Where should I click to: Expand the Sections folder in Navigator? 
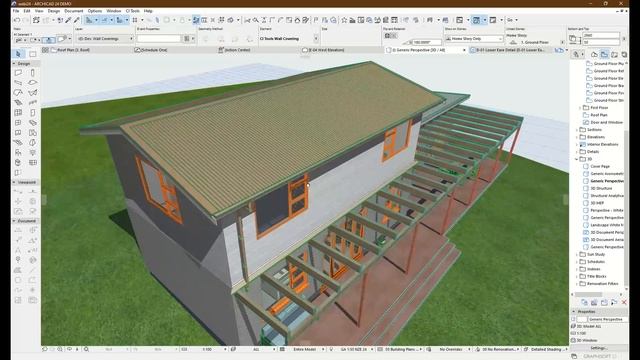coord(577,130)
